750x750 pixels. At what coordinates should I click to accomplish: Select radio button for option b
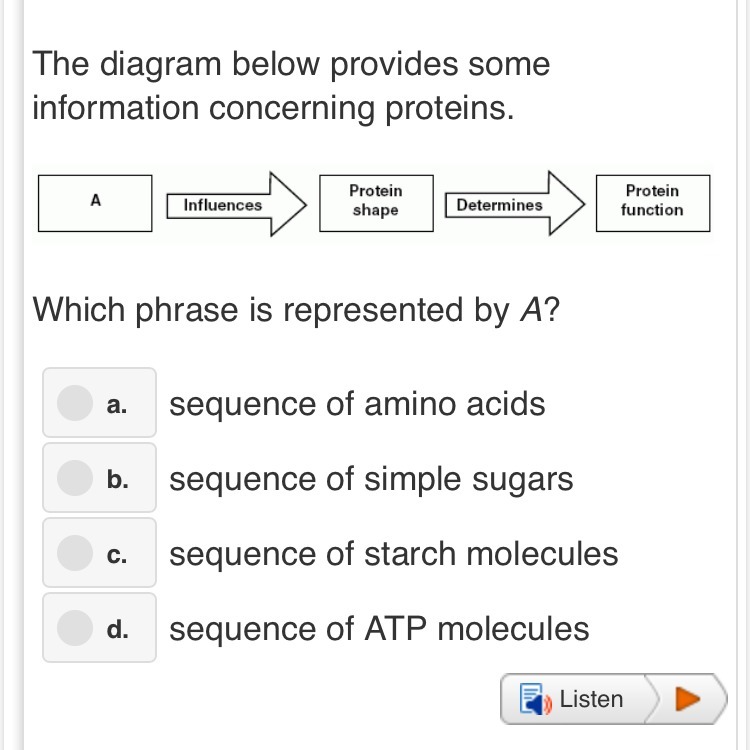pos(75,478)
